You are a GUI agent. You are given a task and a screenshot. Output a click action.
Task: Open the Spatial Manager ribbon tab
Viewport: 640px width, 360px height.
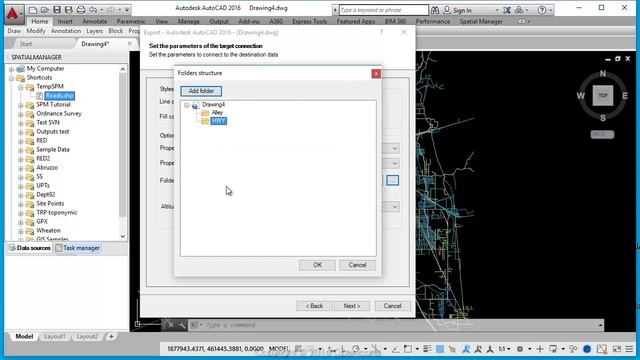point(481,21)
